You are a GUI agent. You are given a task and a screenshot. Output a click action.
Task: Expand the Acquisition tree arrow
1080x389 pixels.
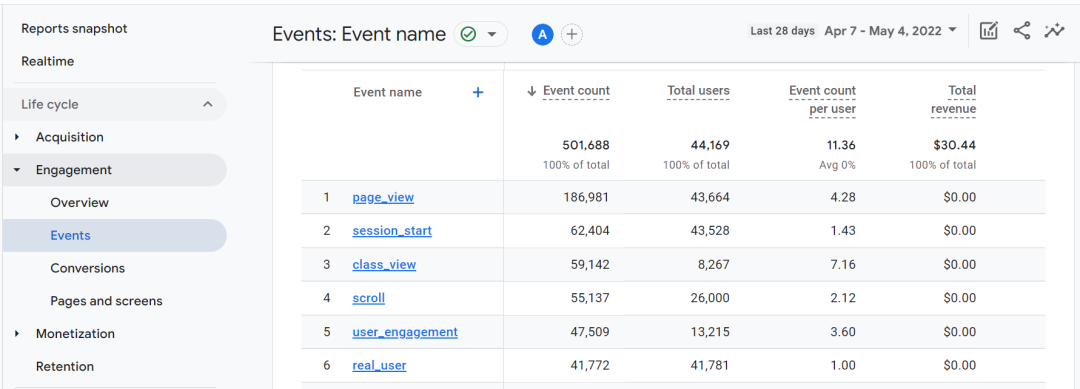pos(17,138)
